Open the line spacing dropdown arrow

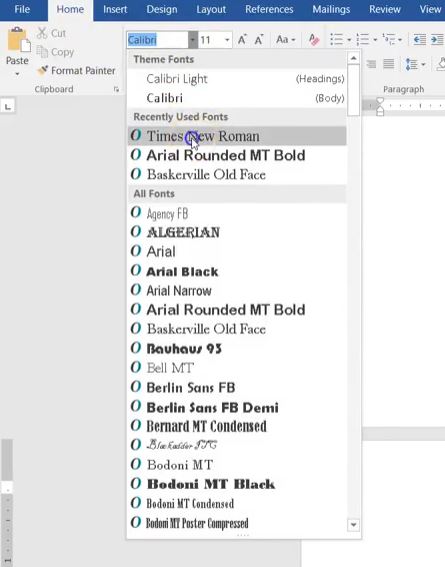click(423, 65)
